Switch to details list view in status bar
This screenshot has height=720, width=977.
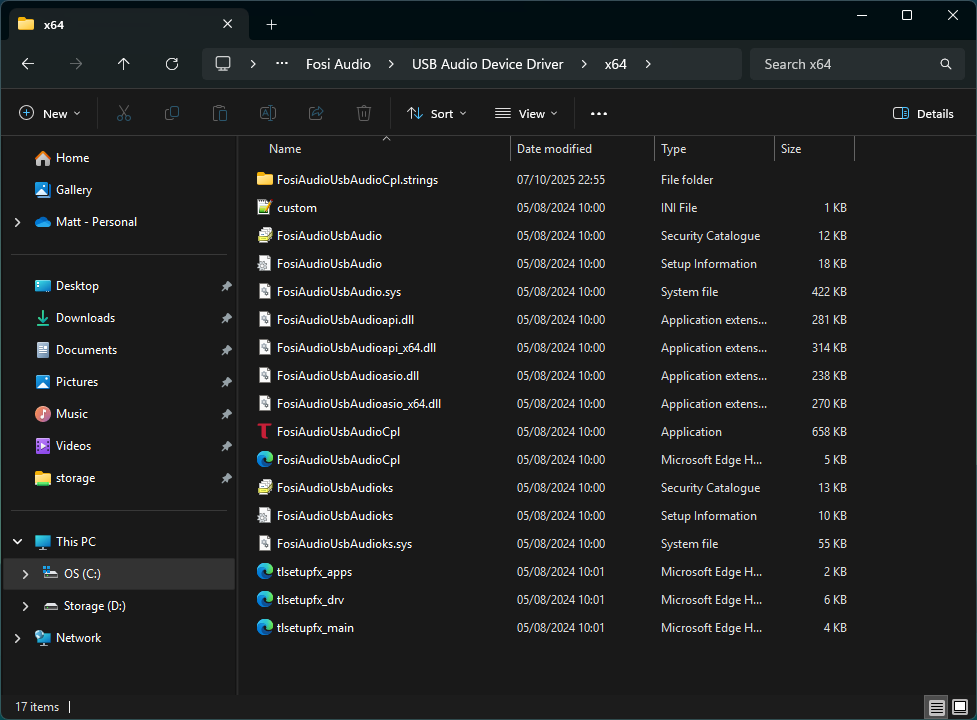(937, 707)
